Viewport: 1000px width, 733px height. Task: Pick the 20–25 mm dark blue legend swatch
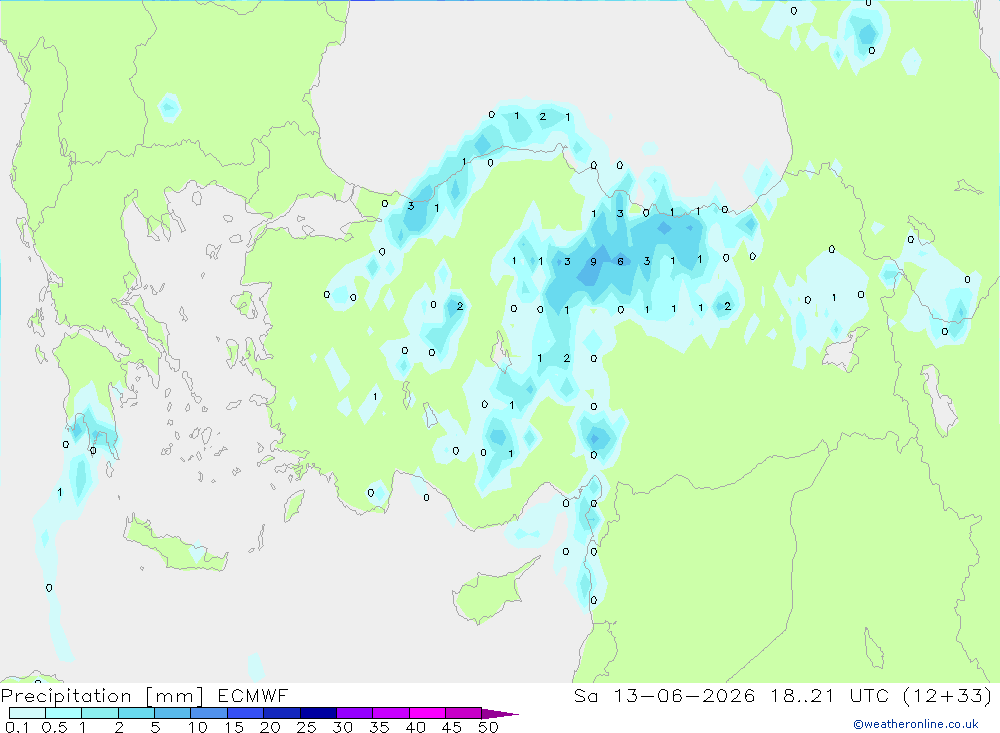pos(281,713)
